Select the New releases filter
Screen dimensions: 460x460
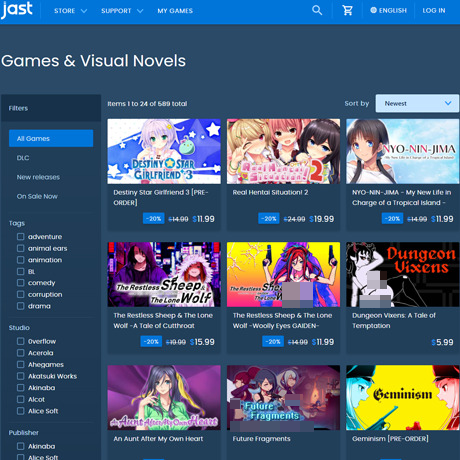point(38,177)
